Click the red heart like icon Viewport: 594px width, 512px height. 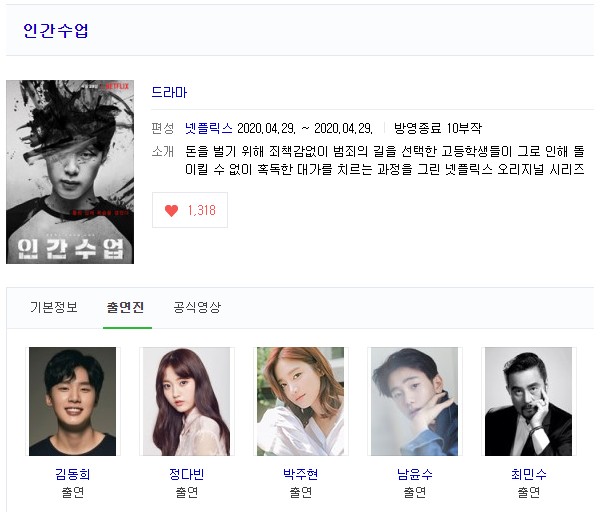[x=171, y=210]
